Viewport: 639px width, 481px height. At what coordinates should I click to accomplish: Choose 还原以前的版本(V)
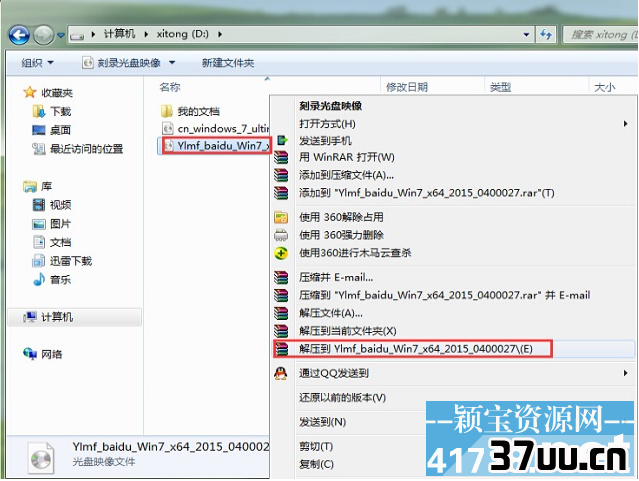(342, 397)
